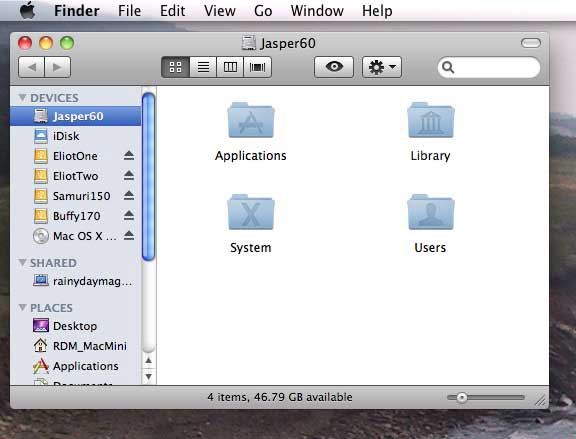Select iDisk in the sidebar
The height and width of the screenshot is (439, 576).
(76, 136)
